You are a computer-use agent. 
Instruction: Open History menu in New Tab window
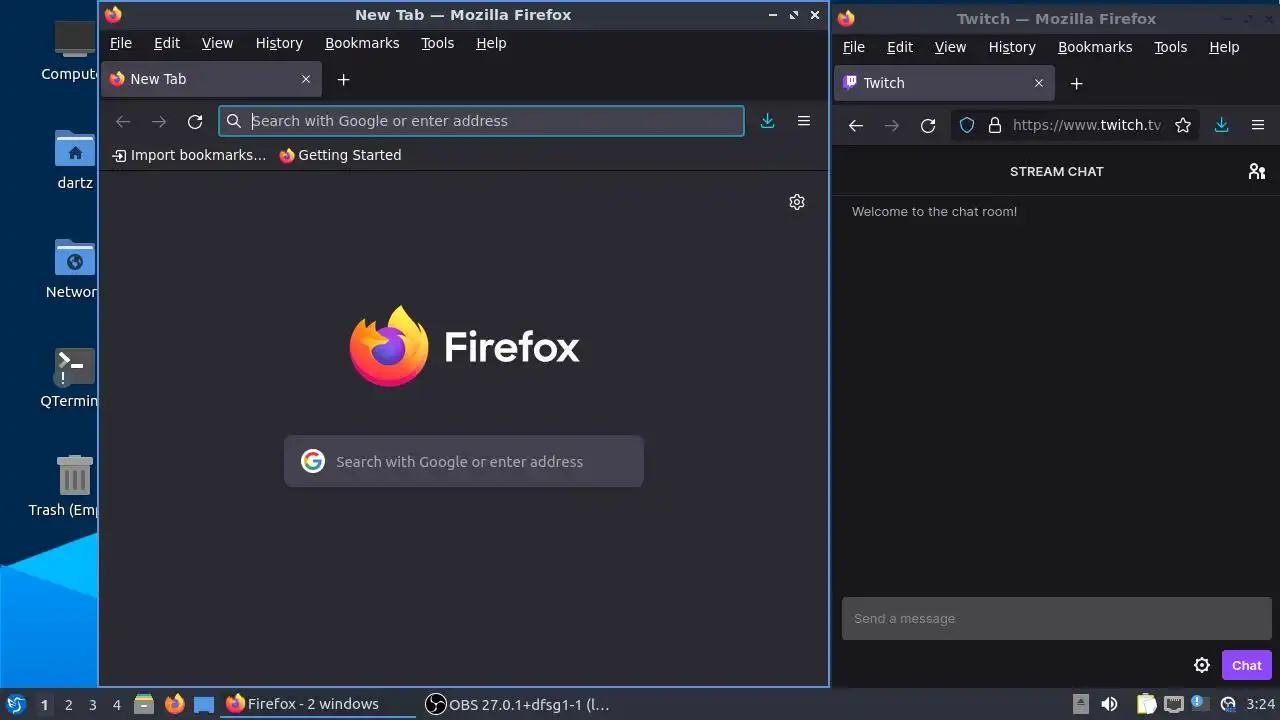point(279,43)
